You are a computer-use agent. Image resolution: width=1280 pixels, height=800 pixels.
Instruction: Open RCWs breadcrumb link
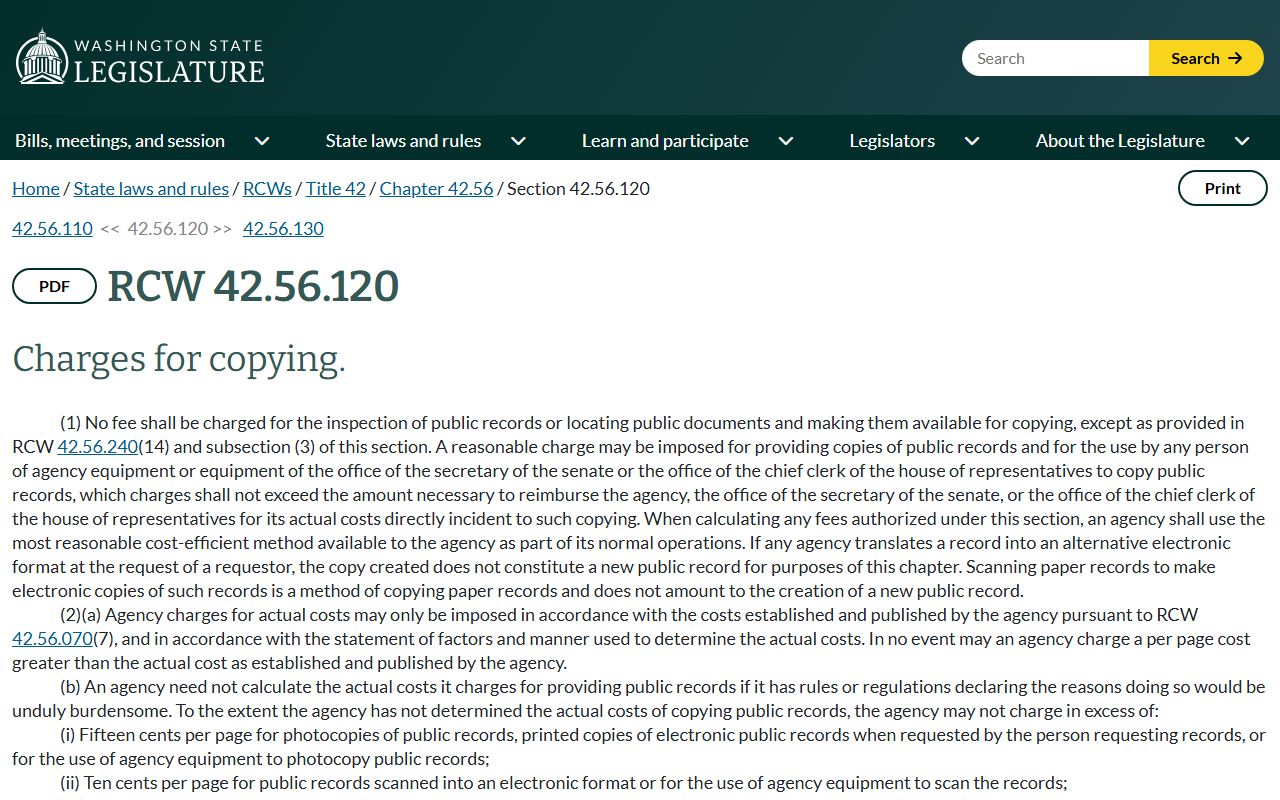(x=267, y=188)
